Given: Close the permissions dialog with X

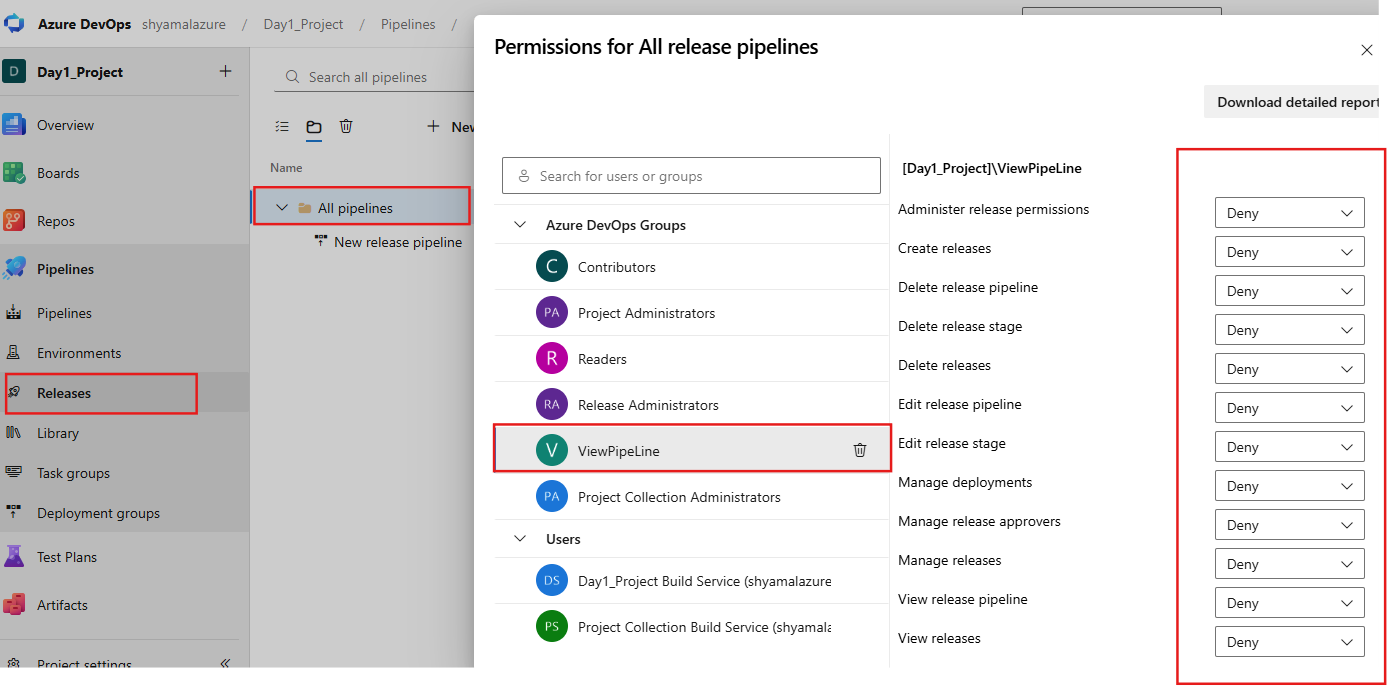Looking at the screenshot, I should pyautogui.click(x=1367, y=50).
